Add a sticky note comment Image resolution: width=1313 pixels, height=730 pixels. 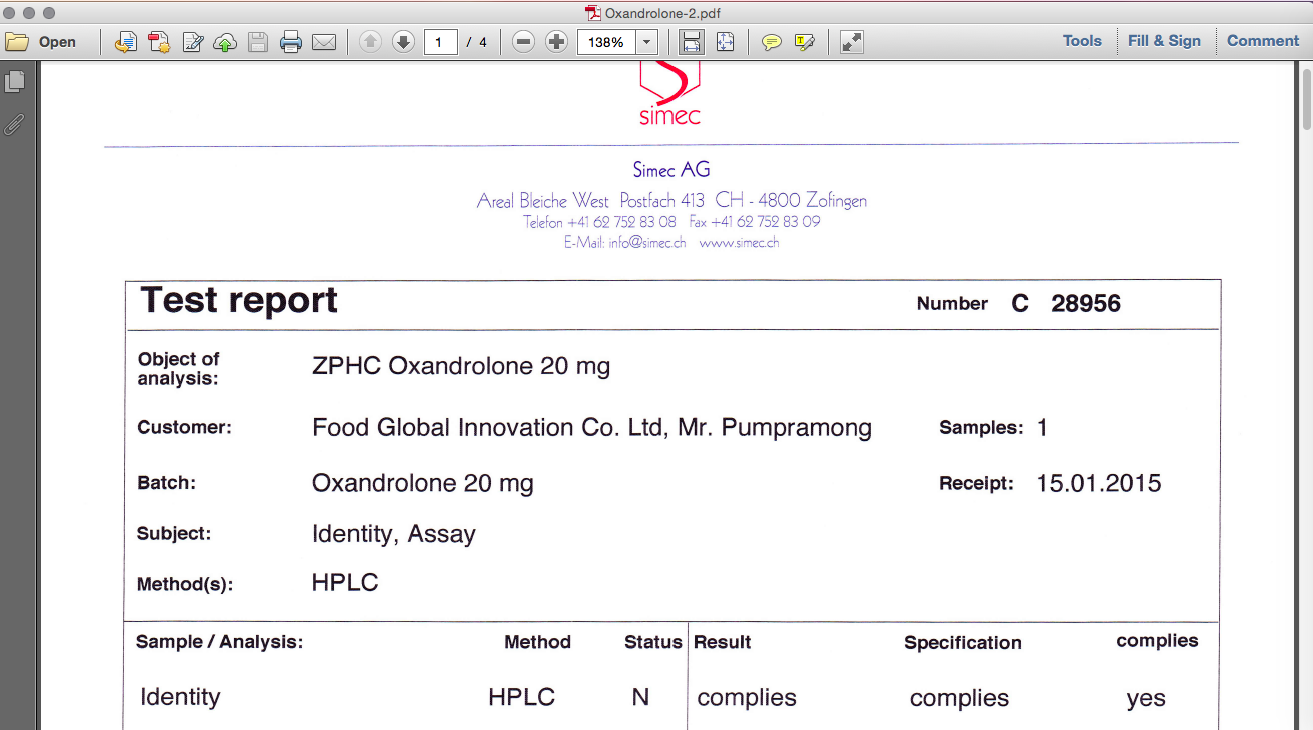click(x=772, y=42)
